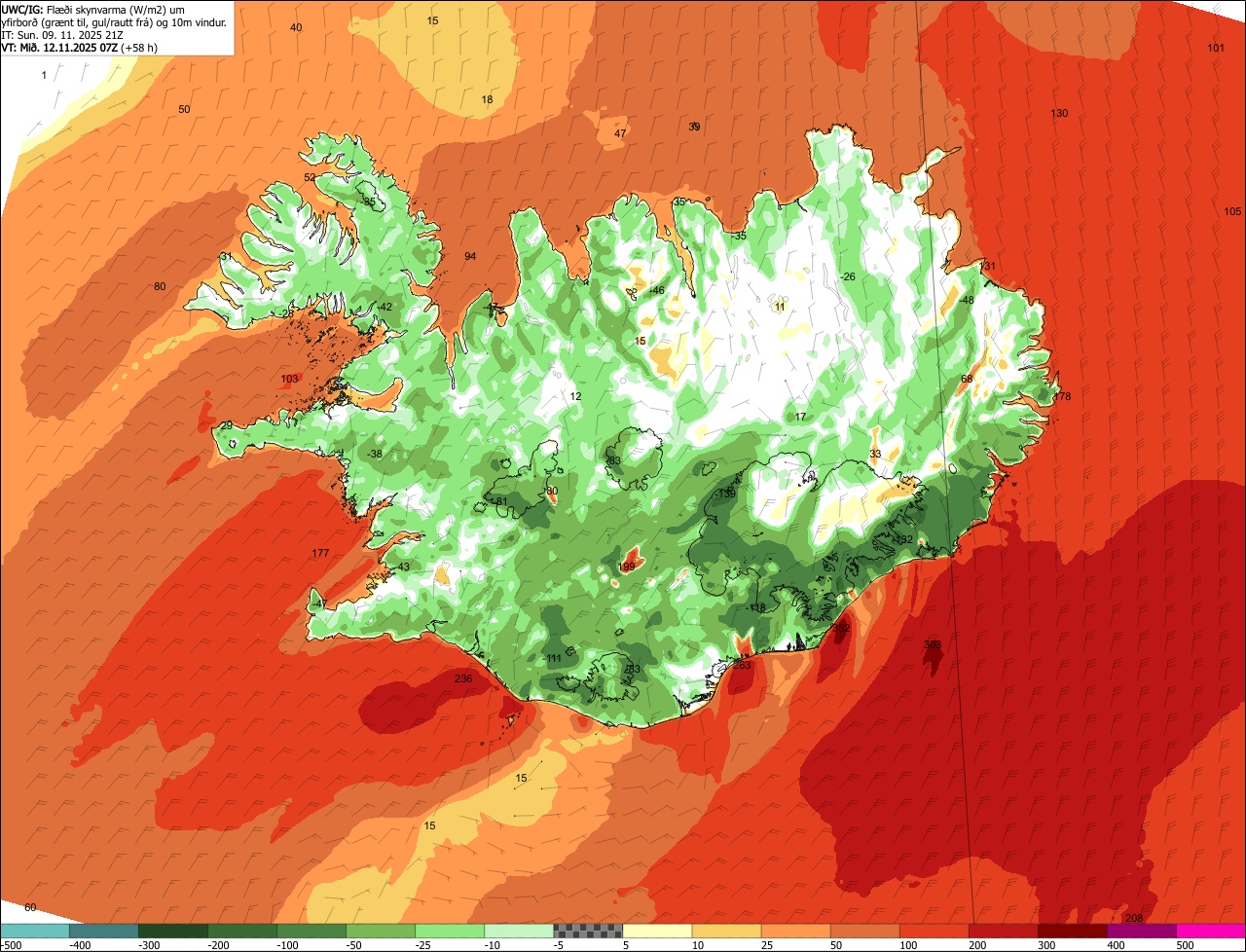
Task: Click the valid time 'VT: Mið. 12.11.2025 07Z (+58 h)'
Action: point(80,47)
